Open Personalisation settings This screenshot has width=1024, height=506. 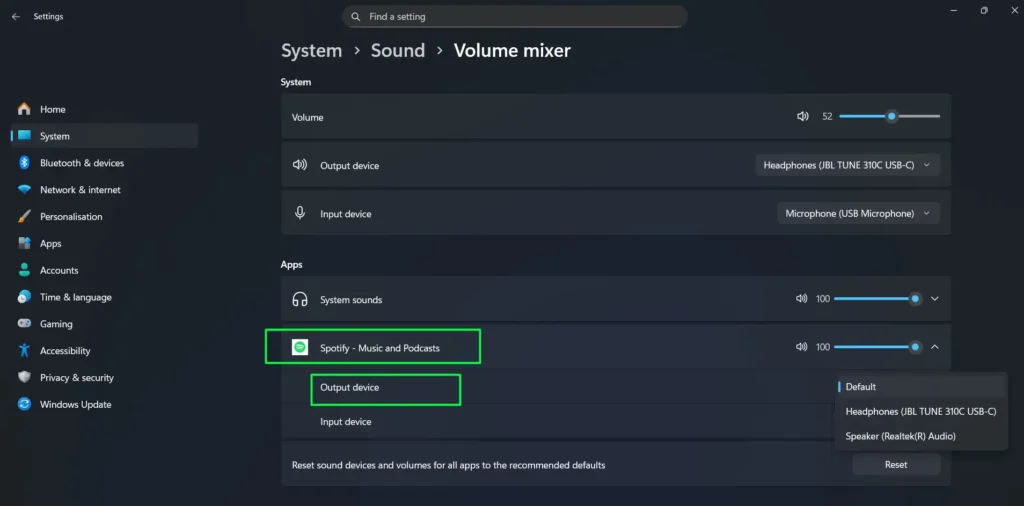pyautogui.click(x=104, y=216)
